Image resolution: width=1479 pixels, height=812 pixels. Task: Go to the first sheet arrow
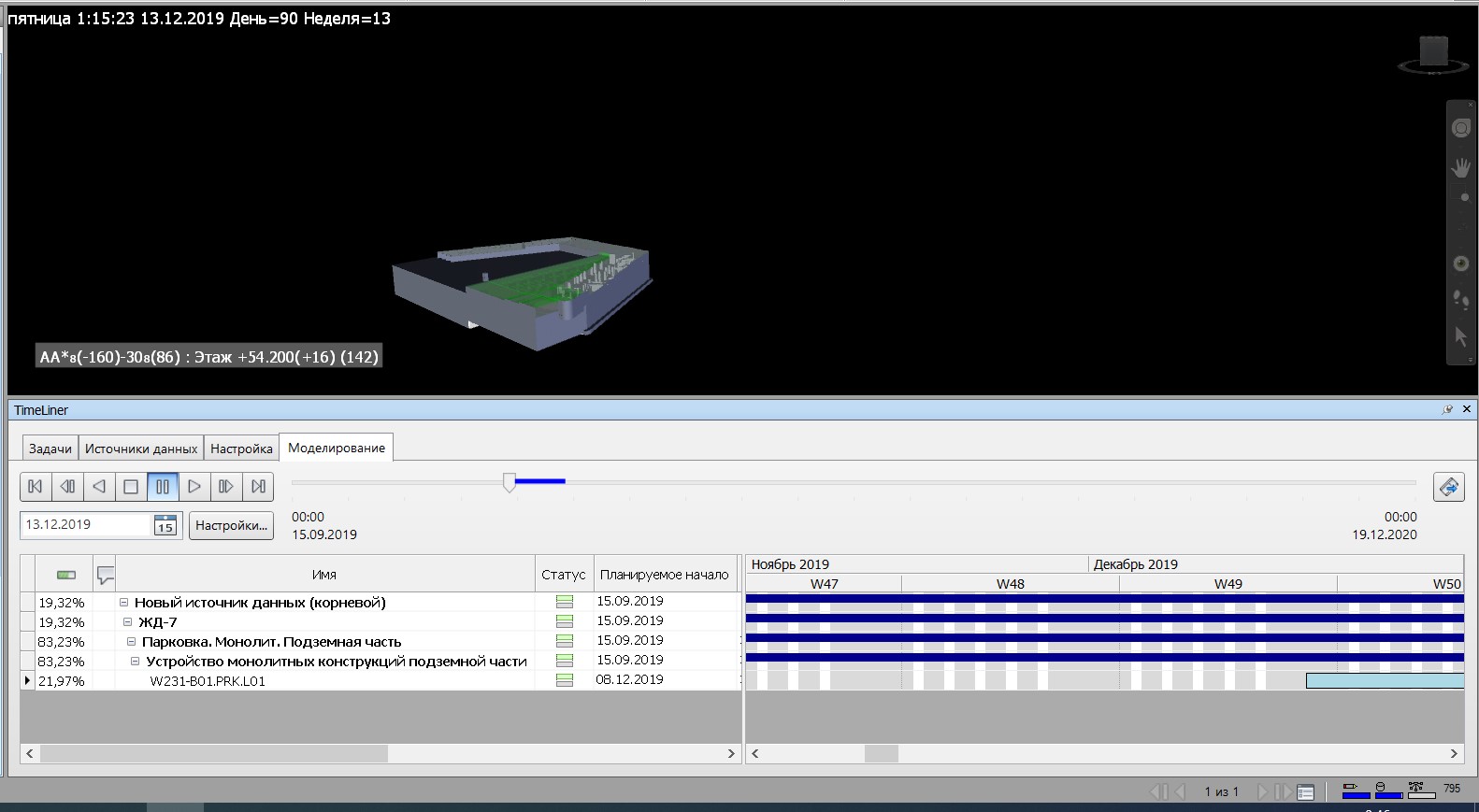(x=1158, y=792)
